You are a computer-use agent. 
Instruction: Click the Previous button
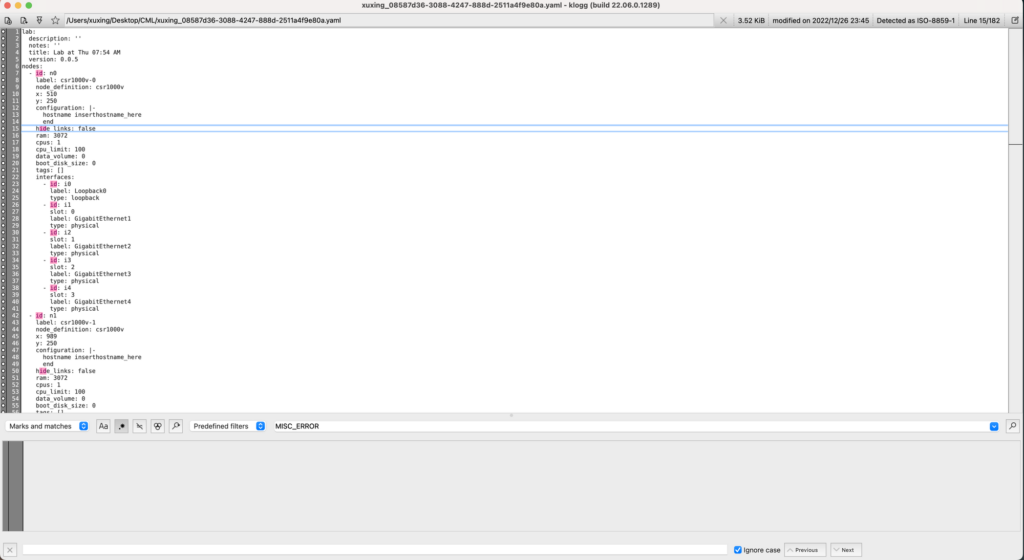(x=805, y=549)
